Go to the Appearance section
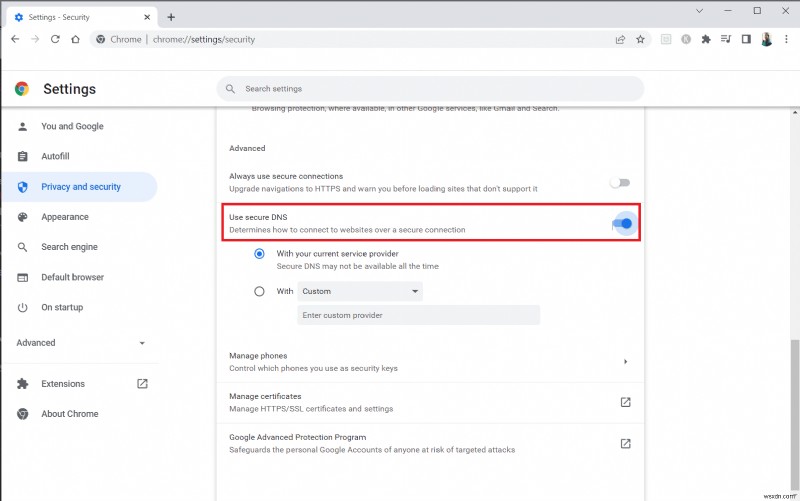This screenshot has height=501, width=800. click(65, 217)
